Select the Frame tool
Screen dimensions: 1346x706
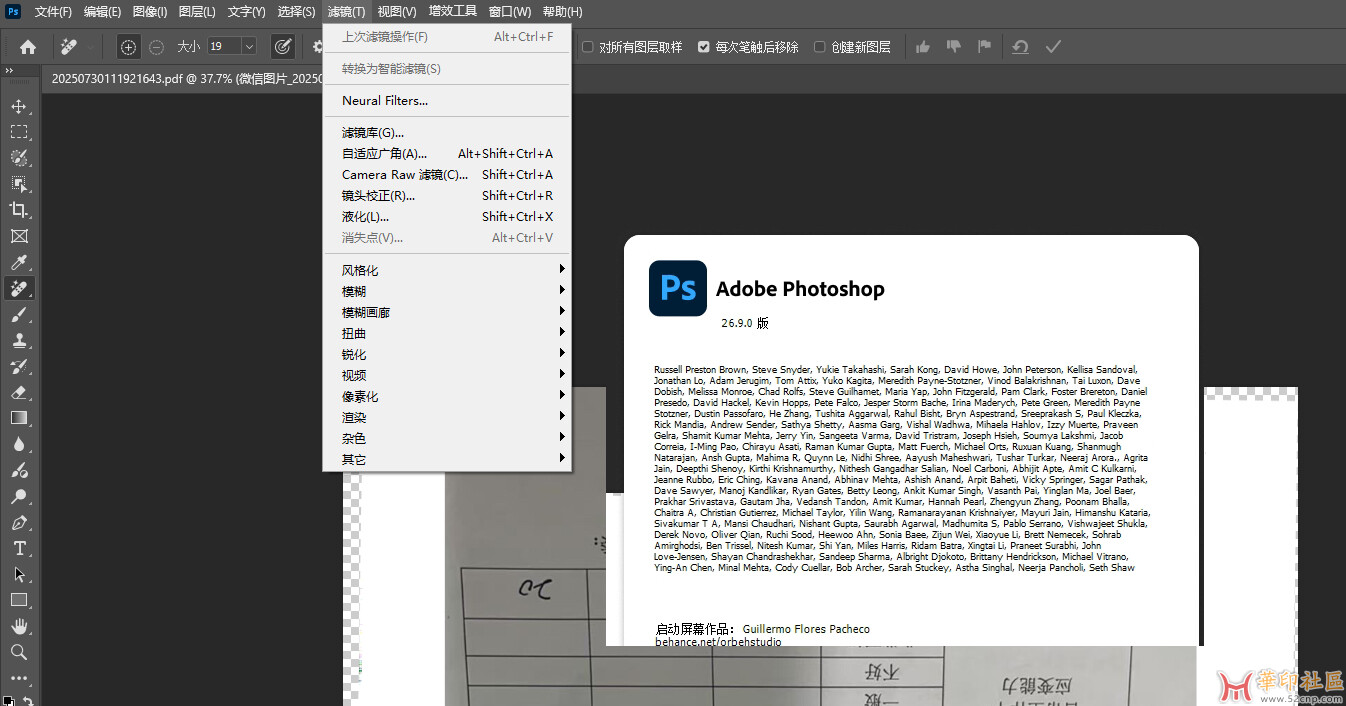pyautogui.click(x=19, y=236)
